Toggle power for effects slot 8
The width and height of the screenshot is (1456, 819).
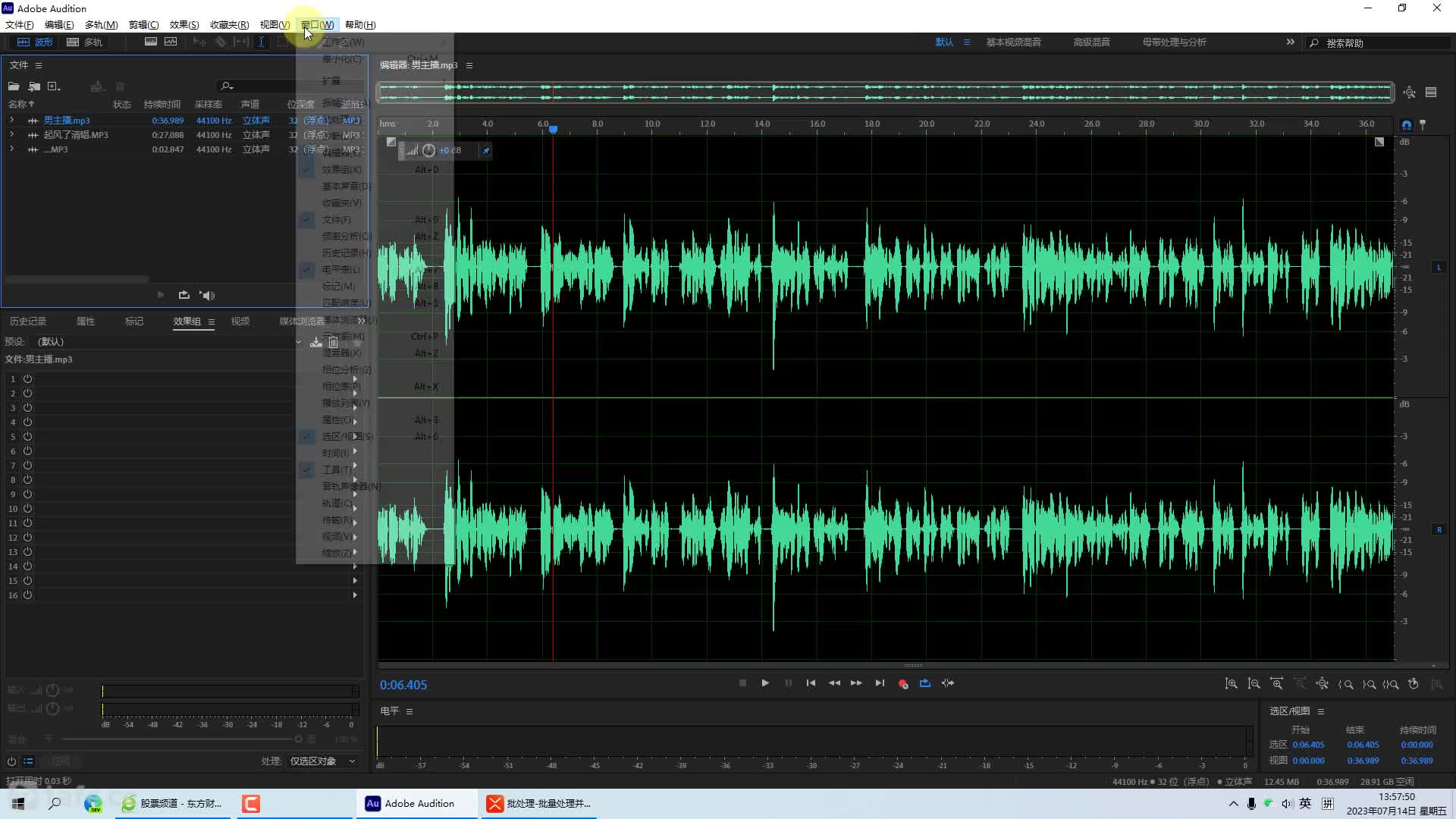click(27, 480)
